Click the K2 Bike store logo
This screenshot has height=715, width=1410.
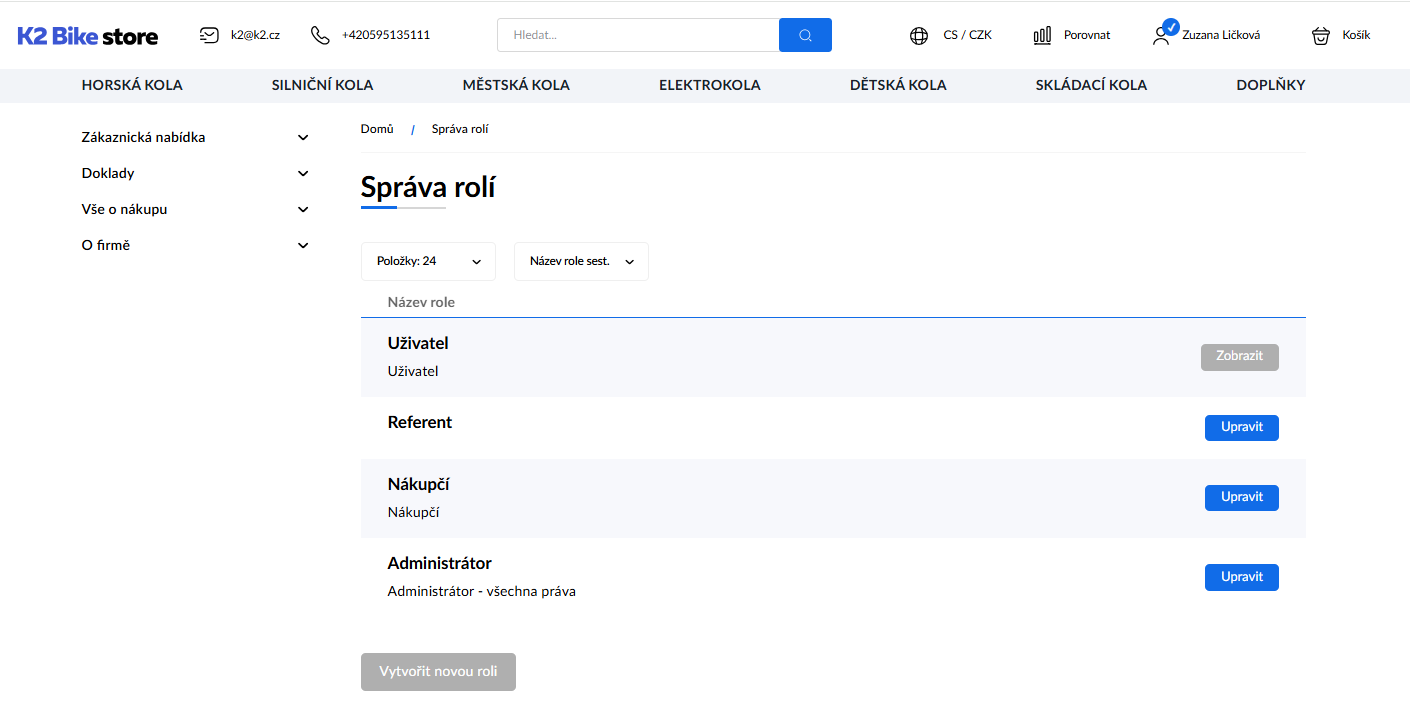pos(88,36)
